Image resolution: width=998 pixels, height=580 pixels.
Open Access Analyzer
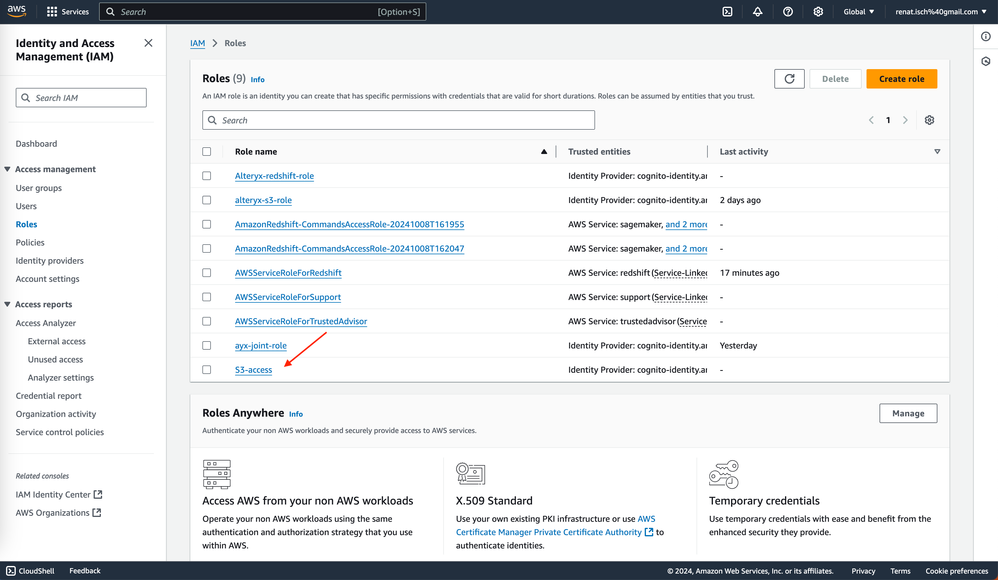(46, 323)
